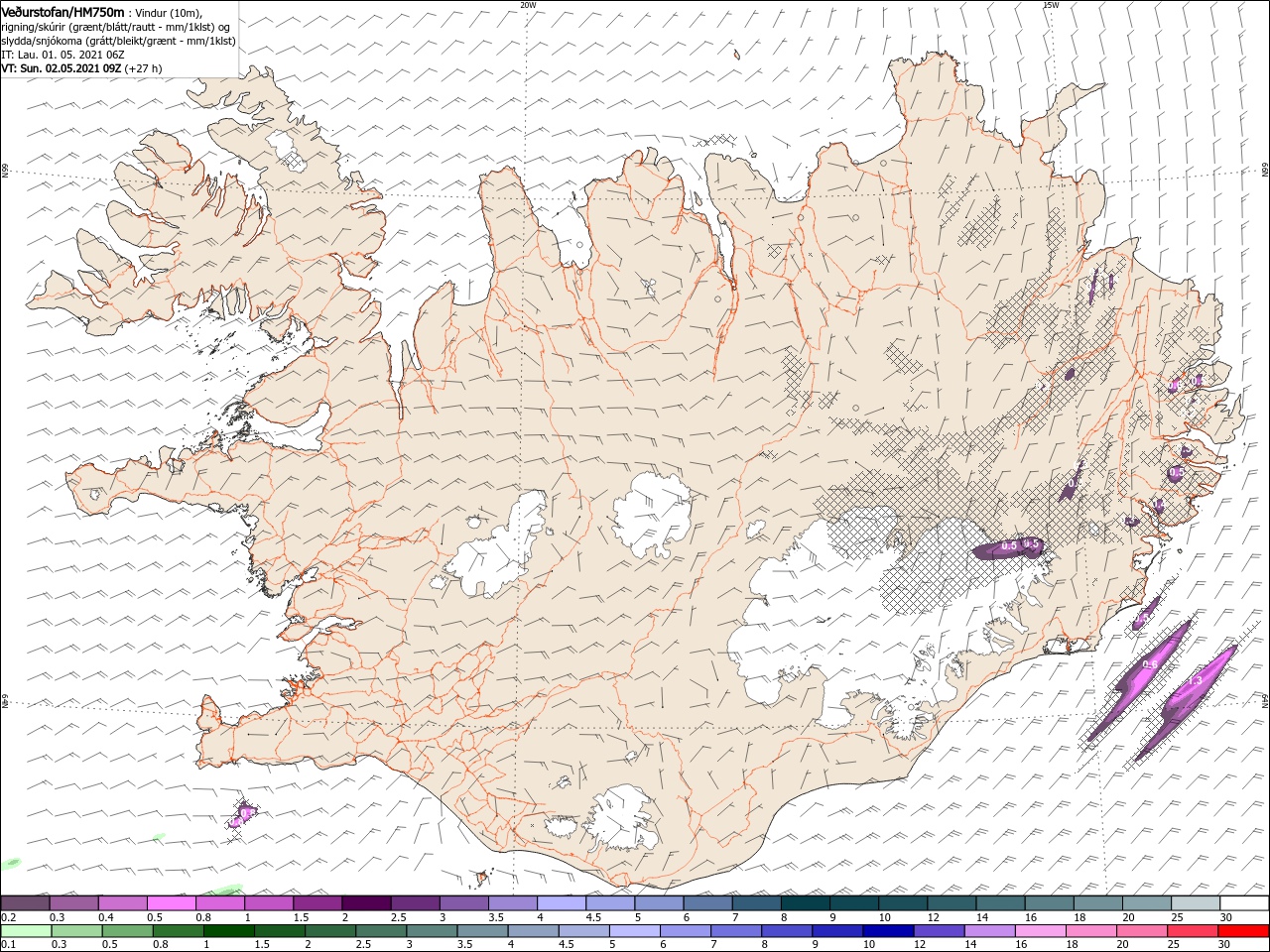The image size is (1270, 952).
Task: Click the '64N' latitude label on right edge
Action: 1264,701
